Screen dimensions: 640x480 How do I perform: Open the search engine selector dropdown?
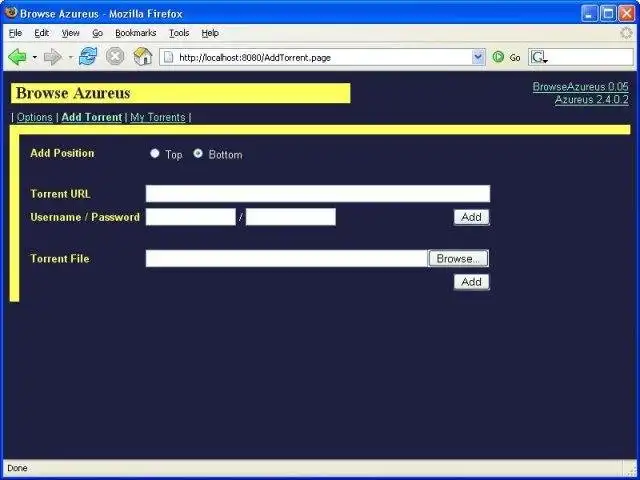pos(539,58)
